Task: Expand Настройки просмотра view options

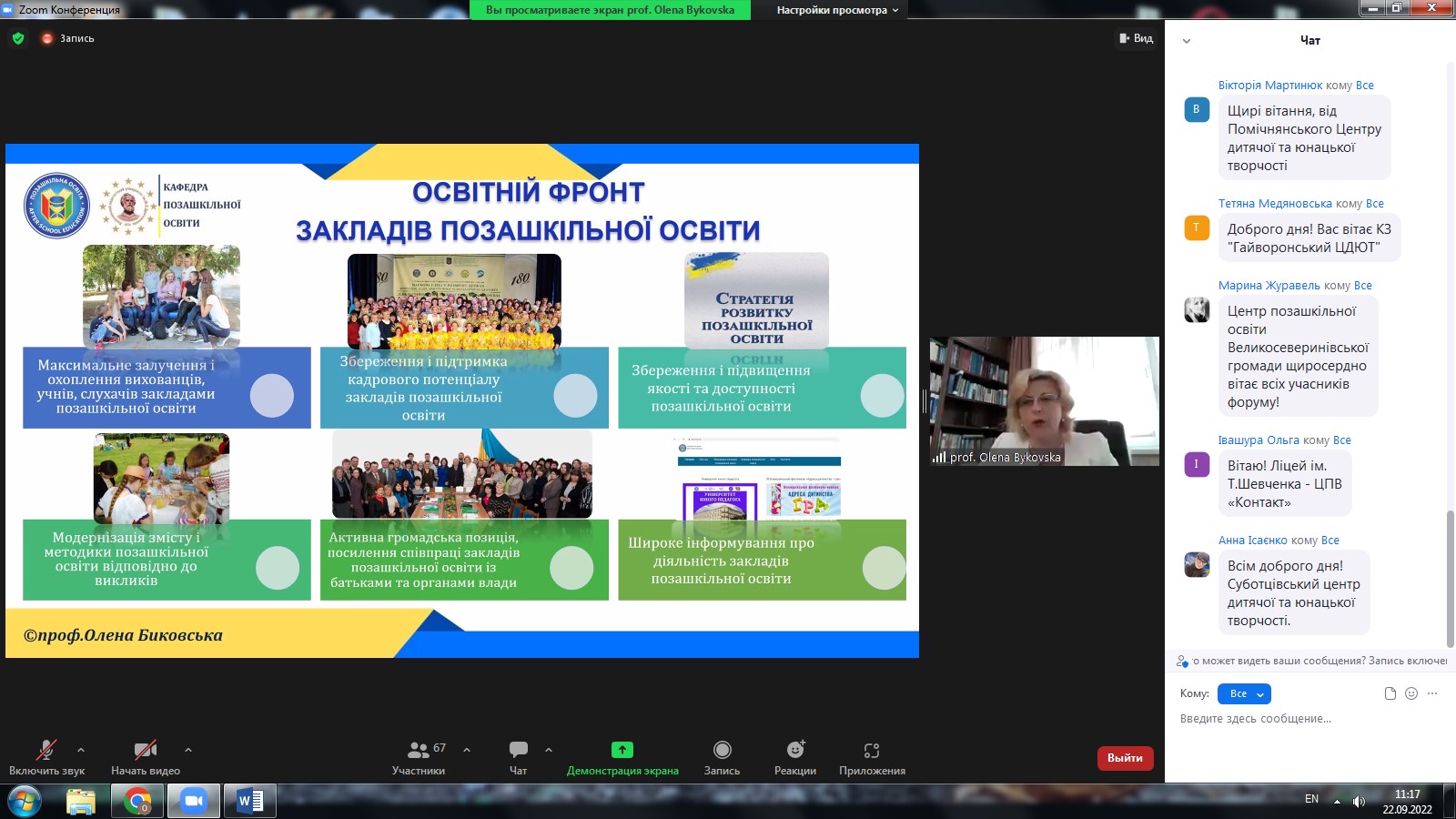Action: [x=837, y=10]
